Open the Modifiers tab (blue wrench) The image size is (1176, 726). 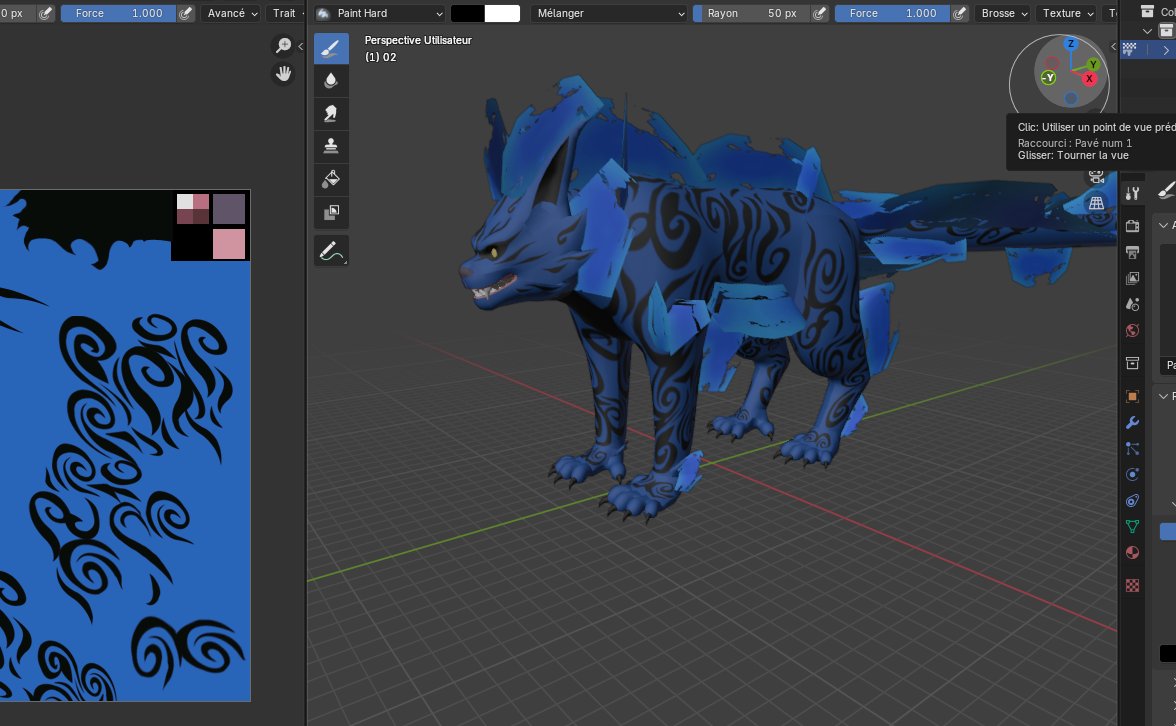pos(1132,423)
